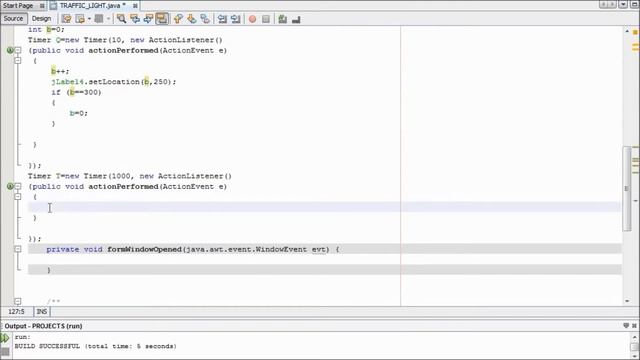640x360 pixels.
Task: Close the TRAFFIC_LIGHT.java tab
Action: (x=135, y=6)
